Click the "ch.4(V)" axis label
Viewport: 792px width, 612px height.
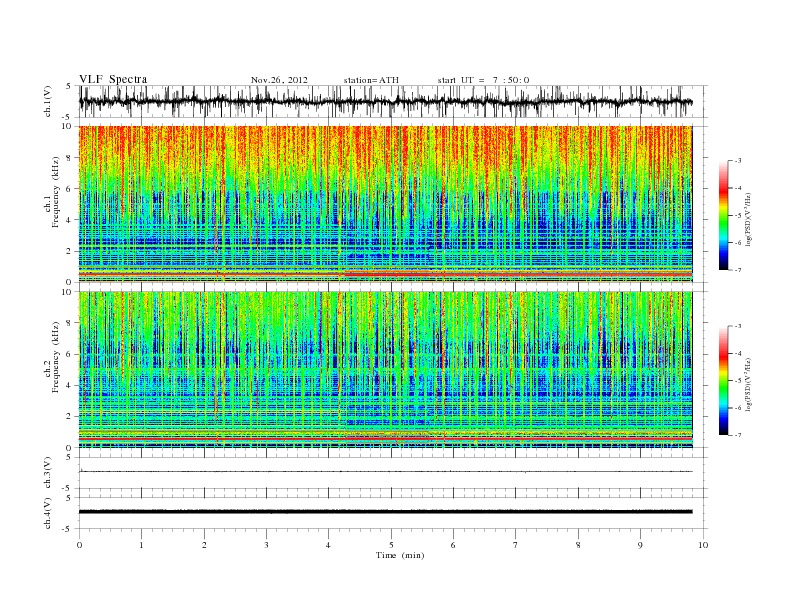(47, 513)
